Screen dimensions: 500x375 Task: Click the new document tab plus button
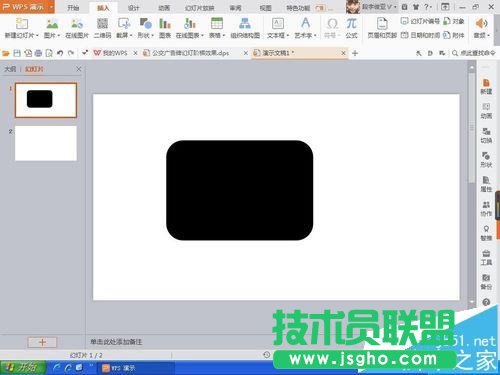click(x=355, y=53)
